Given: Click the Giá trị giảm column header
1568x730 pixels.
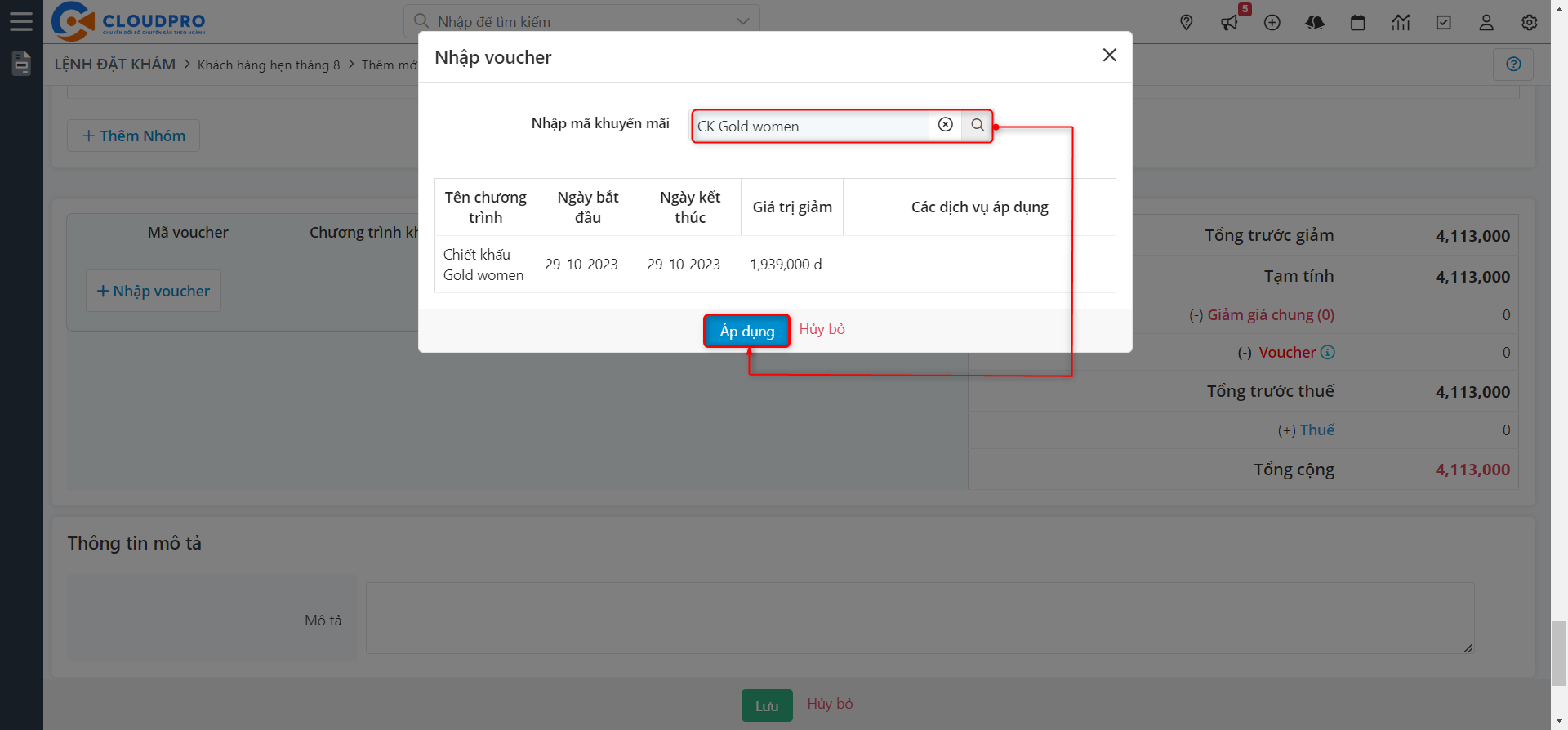Looking at the screenshot, I should (x=792, y=207).
